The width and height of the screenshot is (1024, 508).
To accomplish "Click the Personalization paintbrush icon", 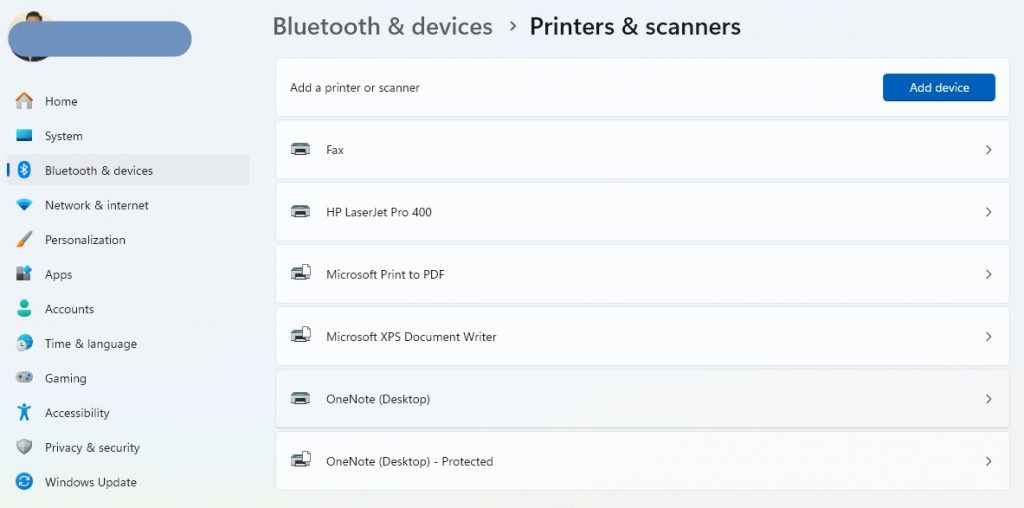I will click(24, 240).
